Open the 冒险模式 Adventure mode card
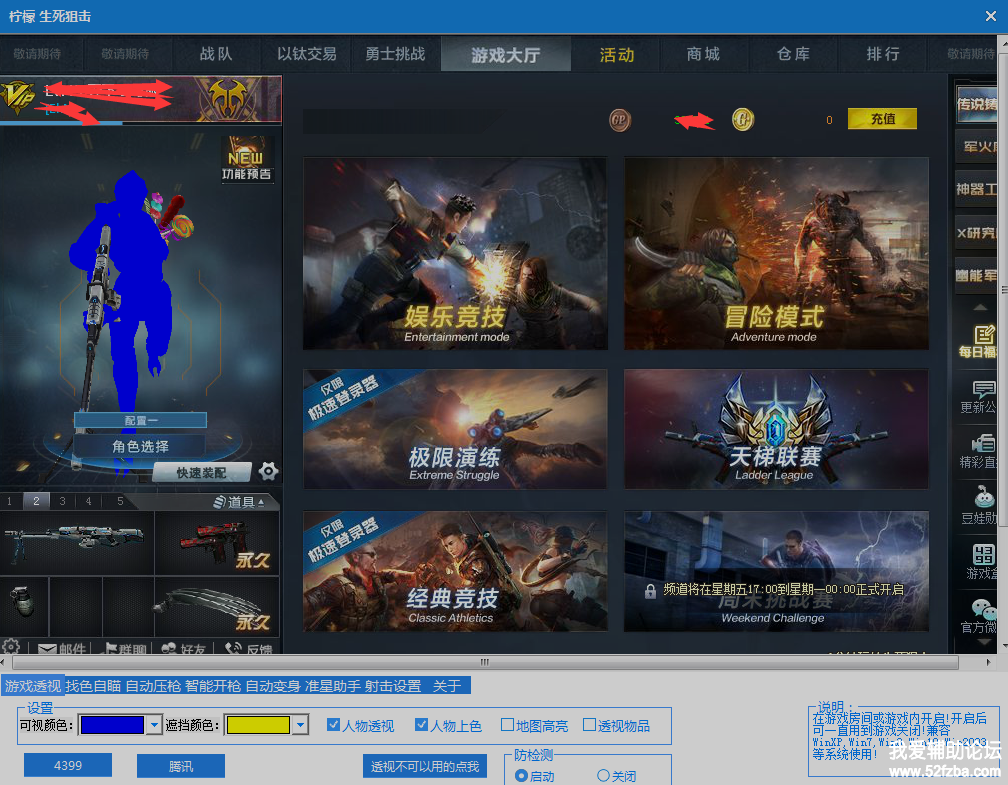1008x785 pixels. (x=777, y=253)
